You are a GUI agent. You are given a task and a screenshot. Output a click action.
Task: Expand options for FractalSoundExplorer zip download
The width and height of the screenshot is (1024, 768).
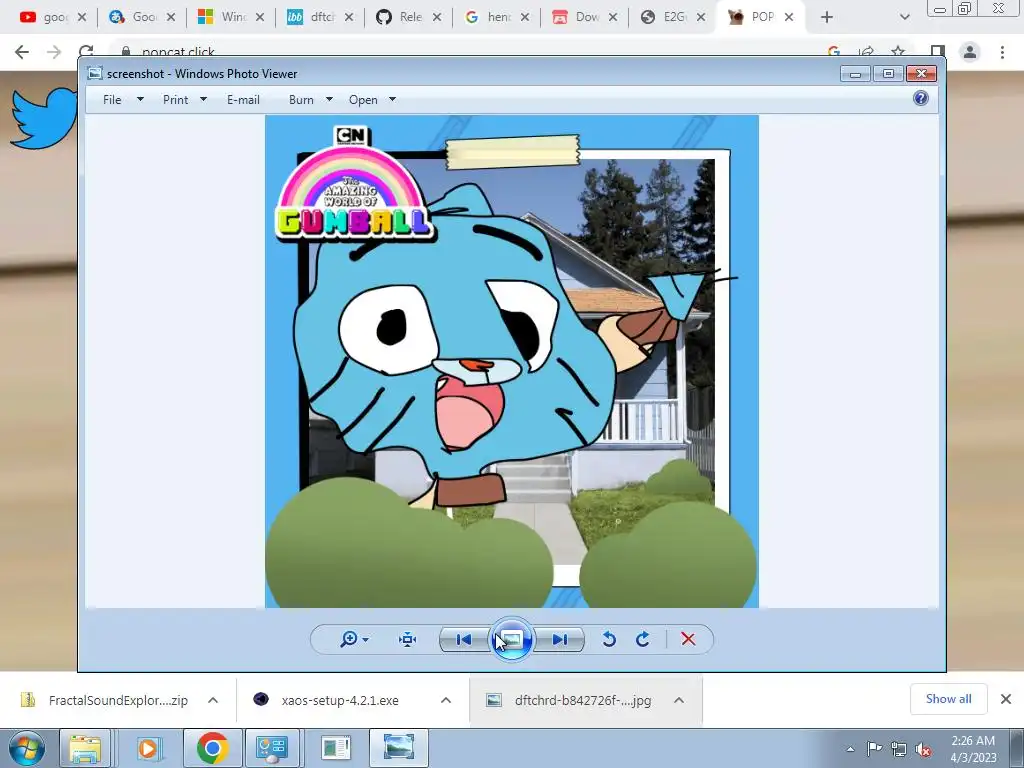point(213,700)
